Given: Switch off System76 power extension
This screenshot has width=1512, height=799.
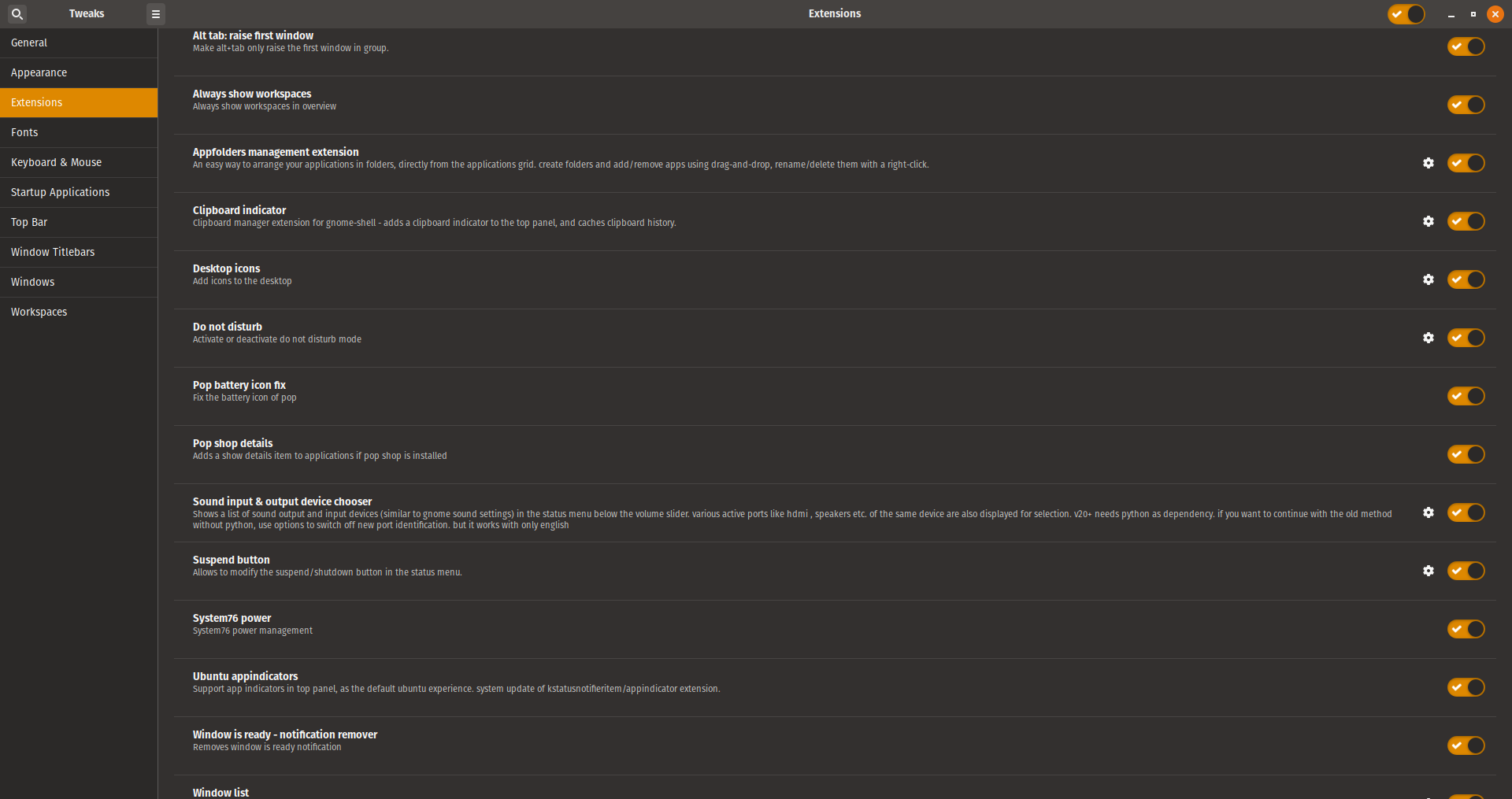Looking at the screenshot, I should pyautogui.click(x=1466, y=629).
